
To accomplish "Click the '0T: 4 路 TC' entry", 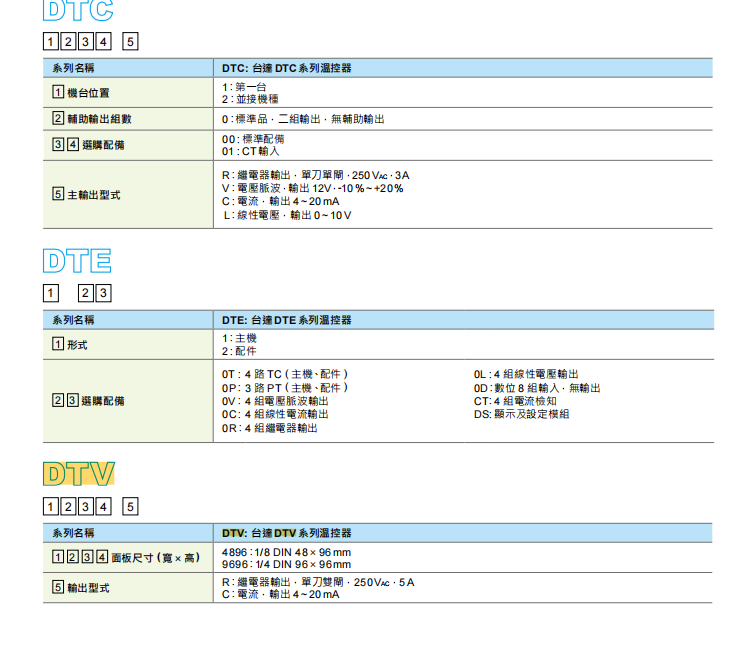I will pyautogui.click(x=285, y=374).
